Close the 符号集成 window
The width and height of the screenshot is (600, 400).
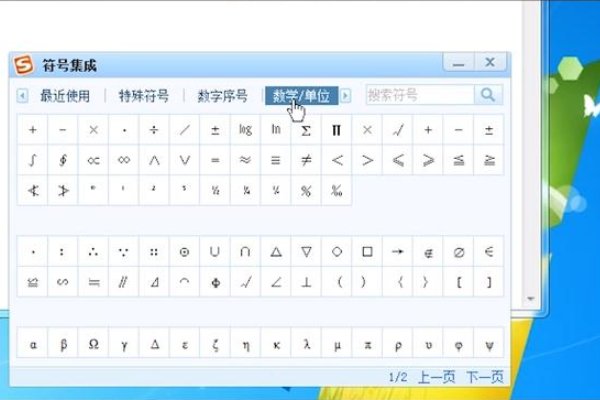point(490,62)
